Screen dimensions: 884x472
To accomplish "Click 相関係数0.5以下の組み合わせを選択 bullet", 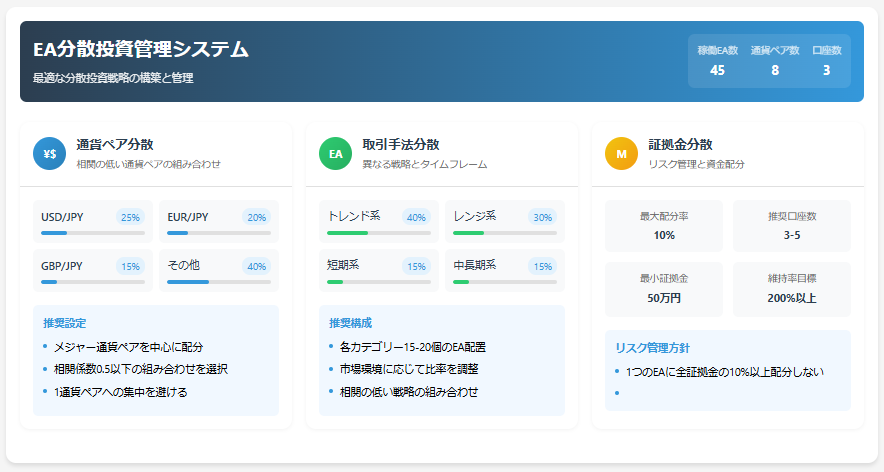I will 141,369.
